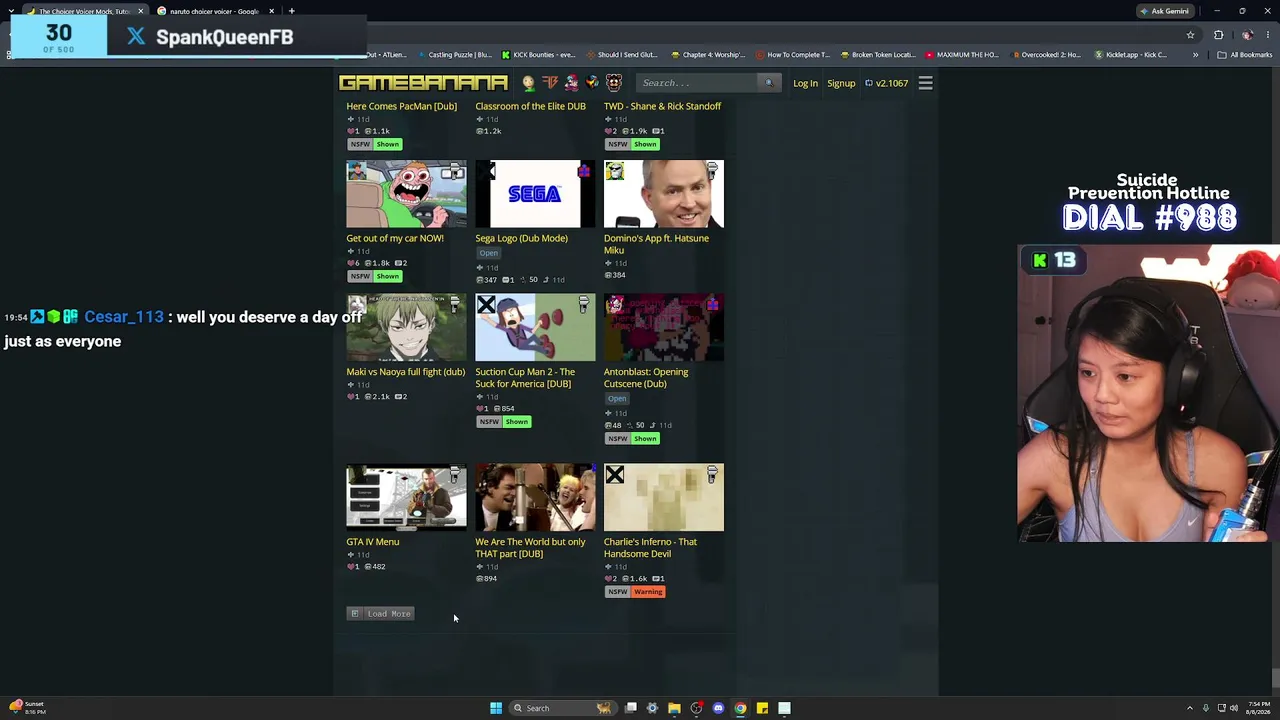
Task: Click the X badge on Charlie's Inferno thumbnail
Action: pyautogui.click(x=615, y=475)
